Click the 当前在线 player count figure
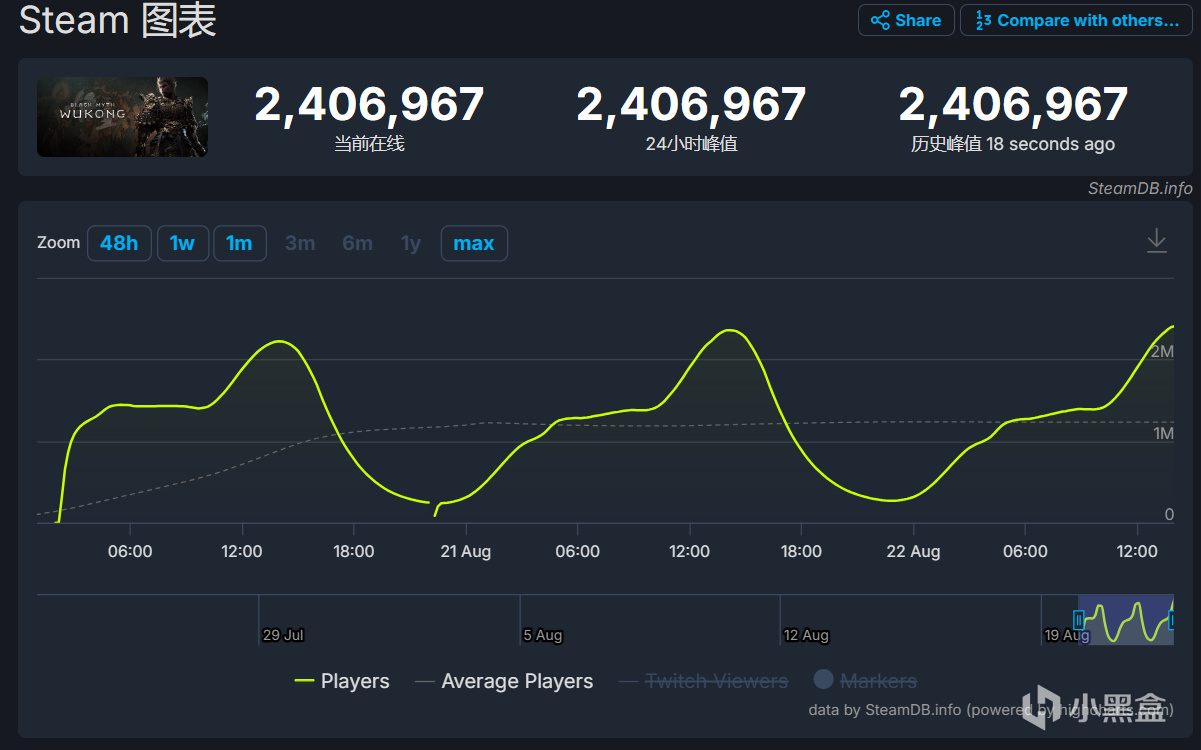The image size is (1201, 750). point(369,105)
